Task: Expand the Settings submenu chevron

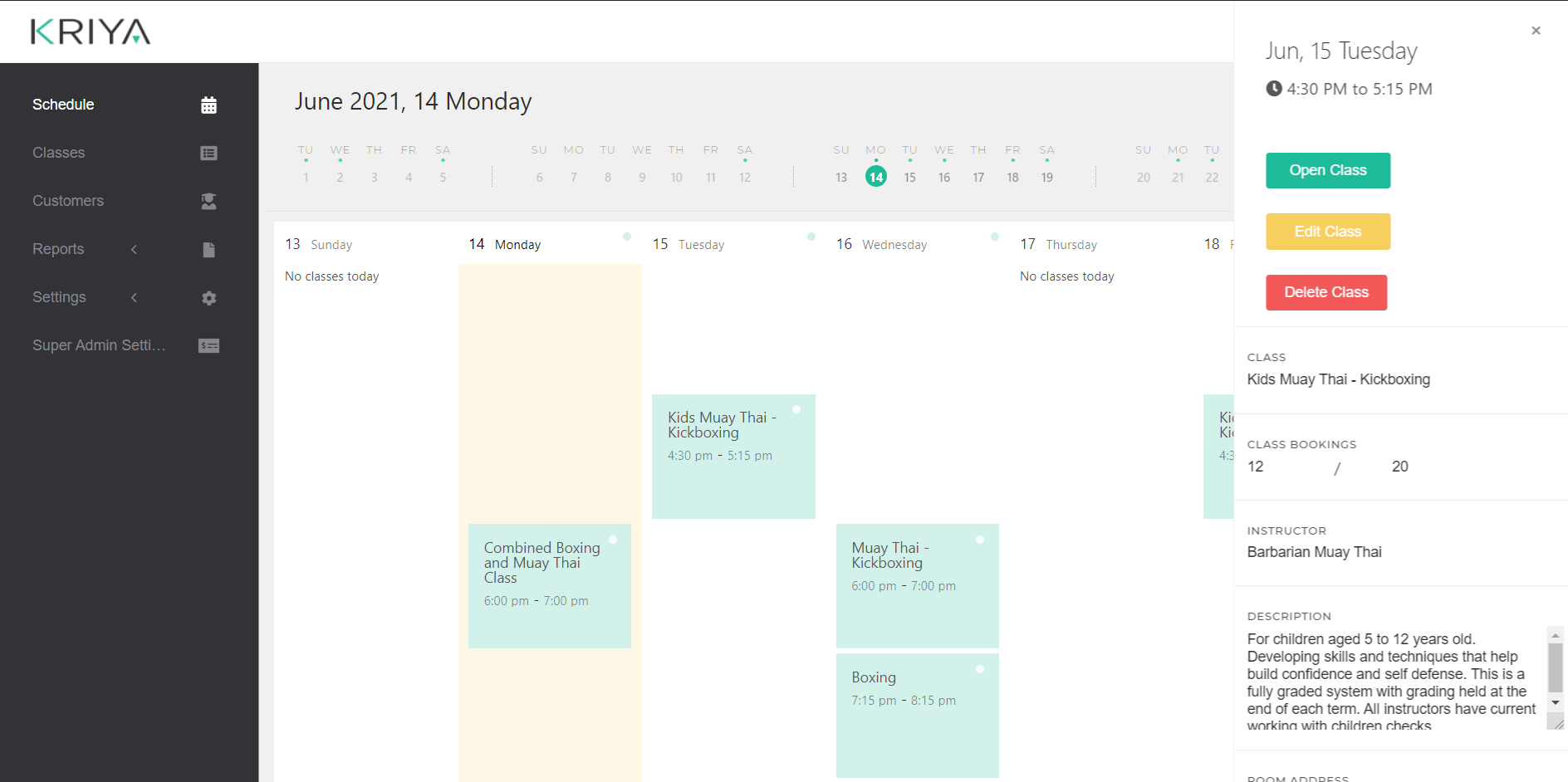Action: coord(134,298)
